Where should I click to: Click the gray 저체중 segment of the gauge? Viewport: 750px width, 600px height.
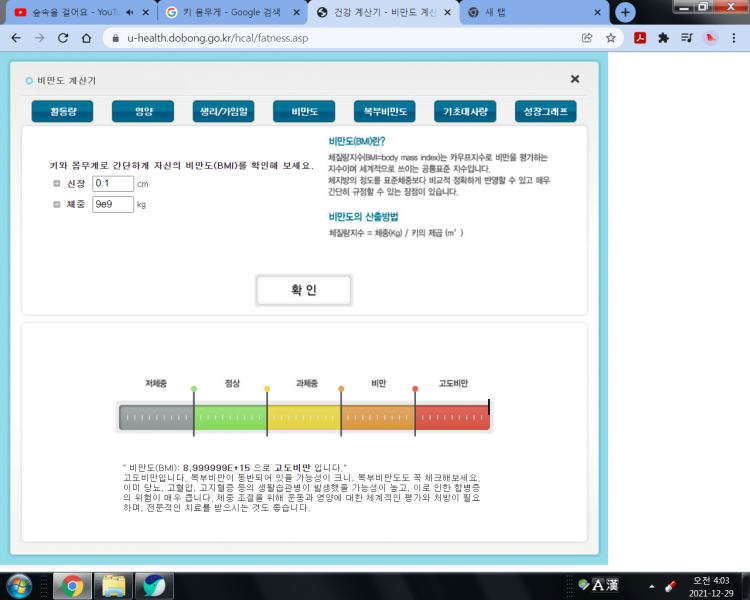[x=156, y=417]
